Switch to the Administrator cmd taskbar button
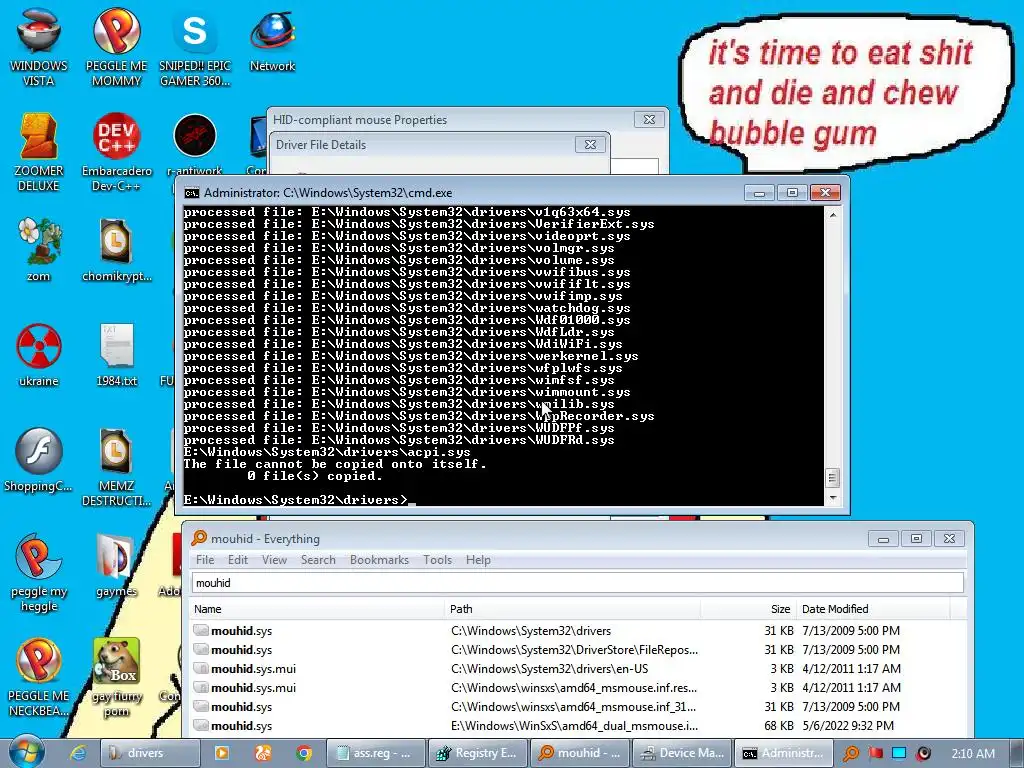Viewport: 1024px width, 768px height. [x=784, y=753]
